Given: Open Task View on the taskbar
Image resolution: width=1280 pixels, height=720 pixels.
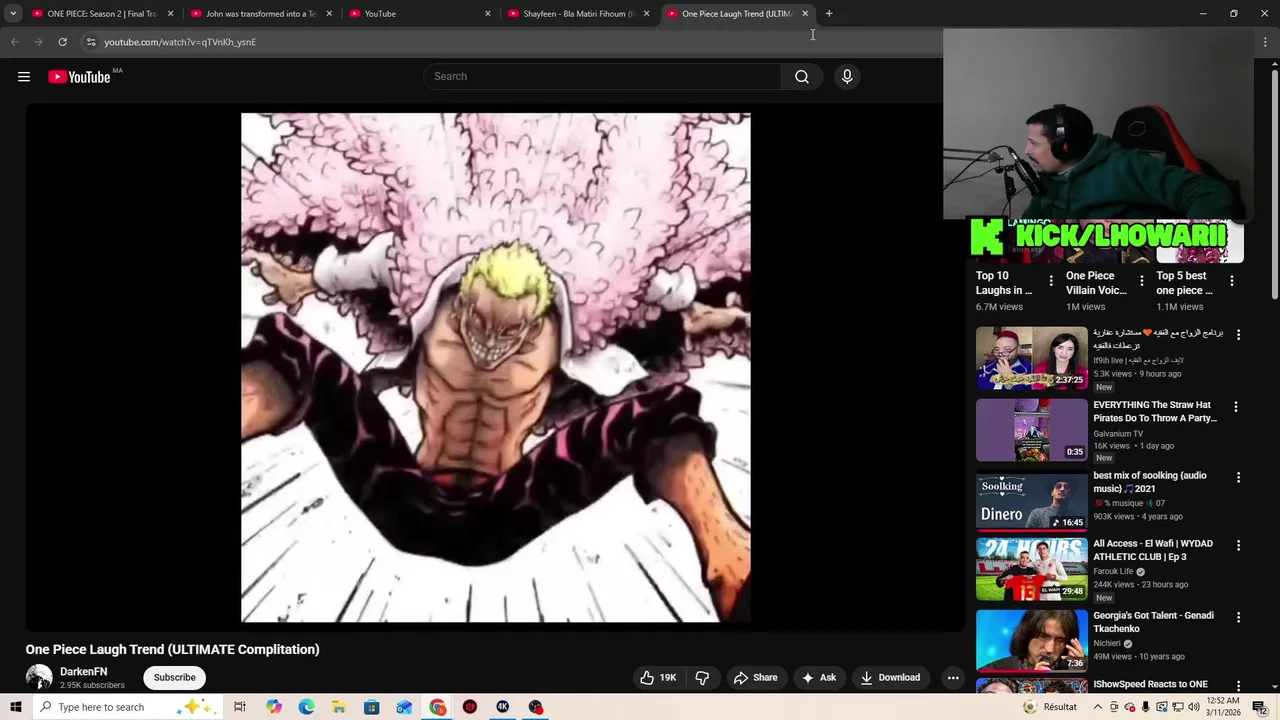Looking at the screenshot, I should 240,707.
